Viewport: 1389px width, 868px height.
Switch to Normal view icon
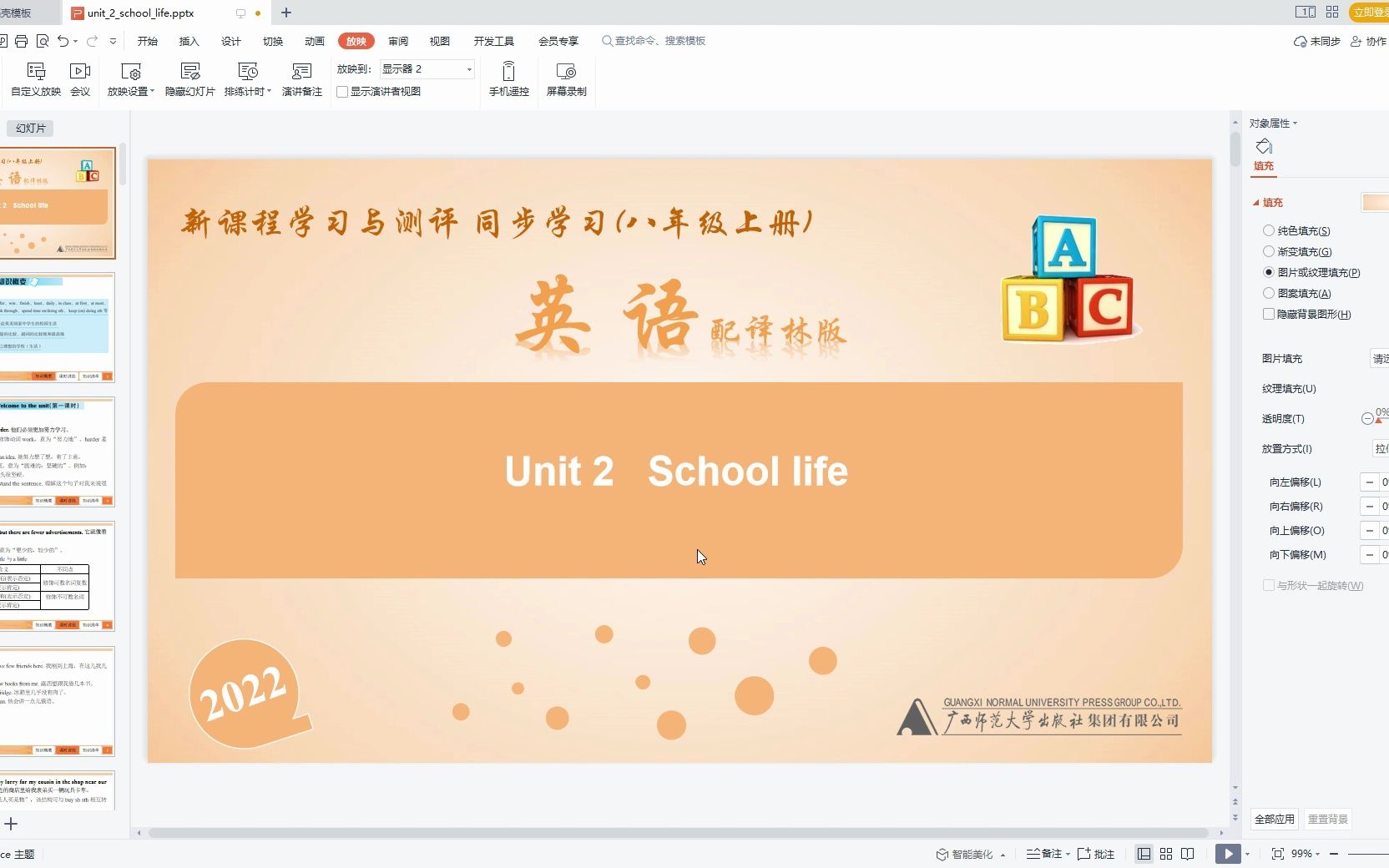1144,854
